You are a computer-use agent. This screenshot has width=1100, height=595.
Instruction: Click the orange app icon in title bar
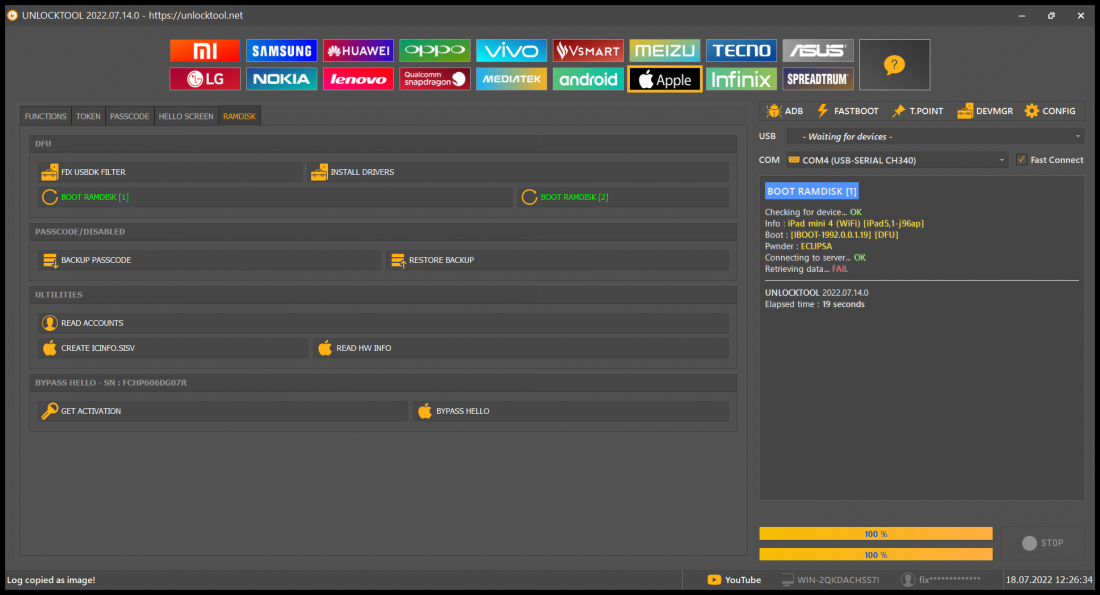point(12,15)
